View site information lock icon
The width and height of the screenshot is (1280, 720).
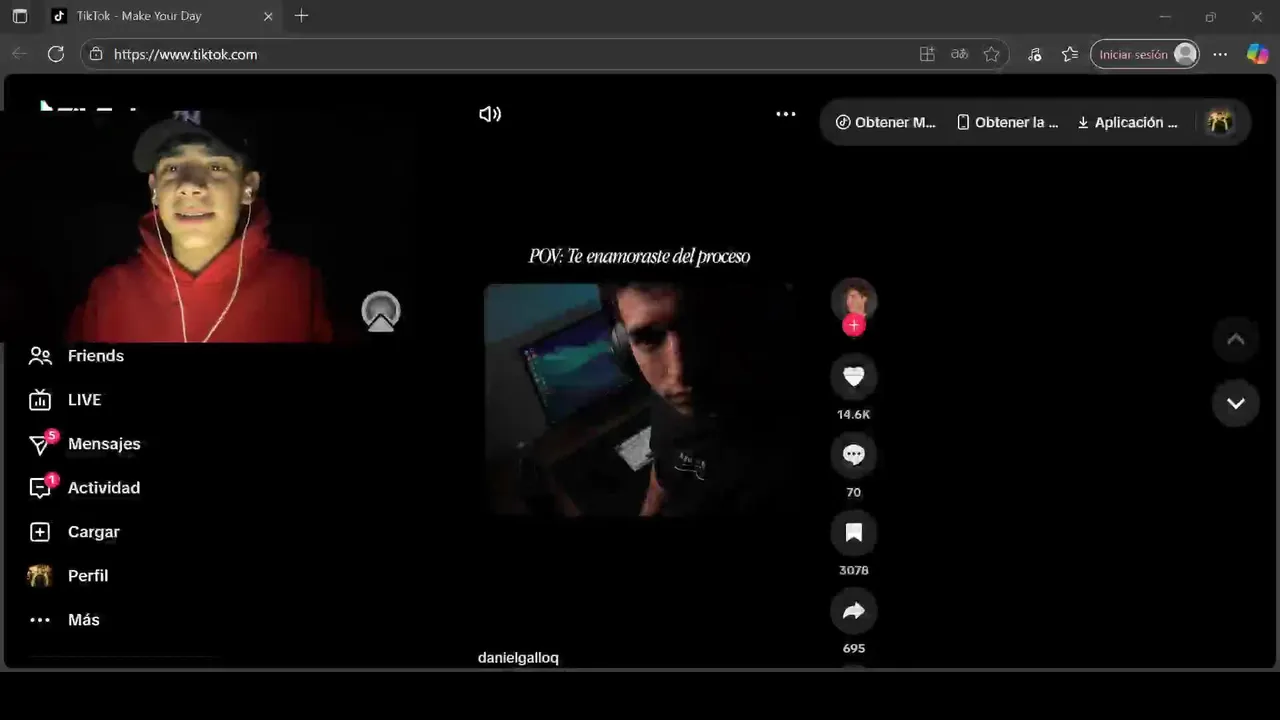tap(96, 54)
